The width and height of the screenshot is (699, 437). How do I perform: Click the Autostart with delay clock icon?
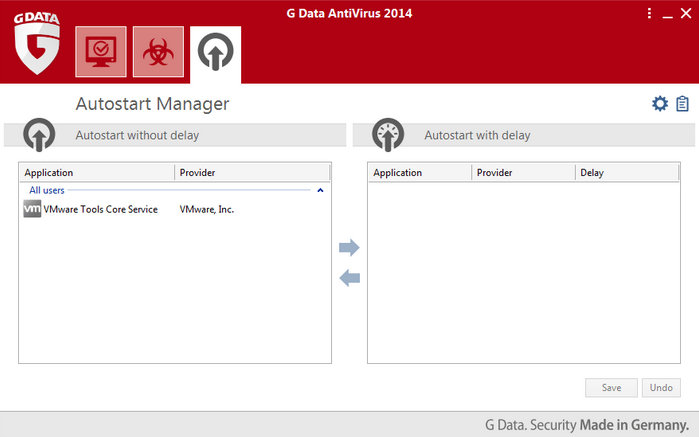388,134
